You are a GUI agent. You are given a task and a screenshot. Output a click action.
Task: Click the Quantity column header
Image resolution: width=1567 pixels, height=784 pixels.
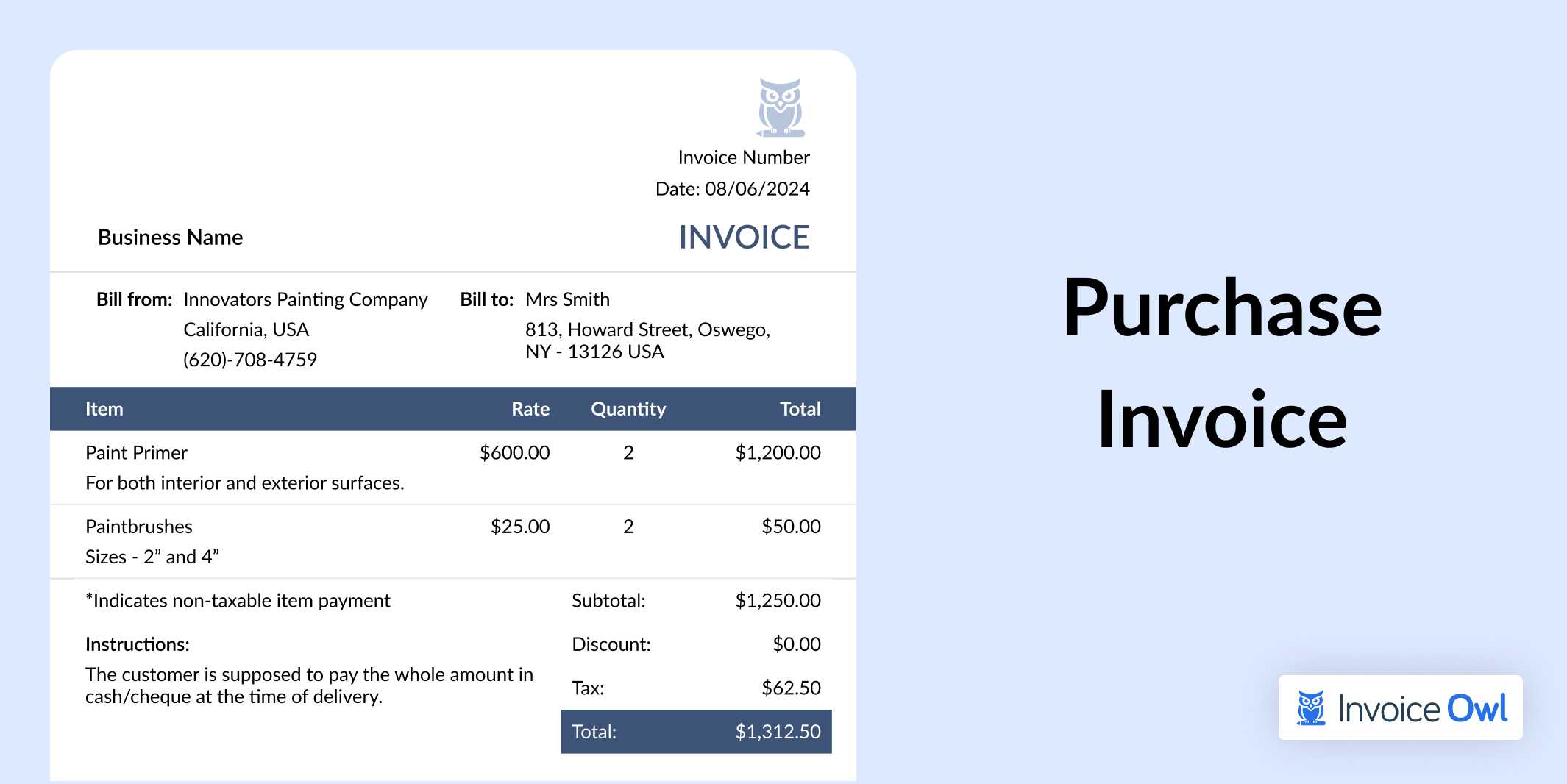coord(628,409)
